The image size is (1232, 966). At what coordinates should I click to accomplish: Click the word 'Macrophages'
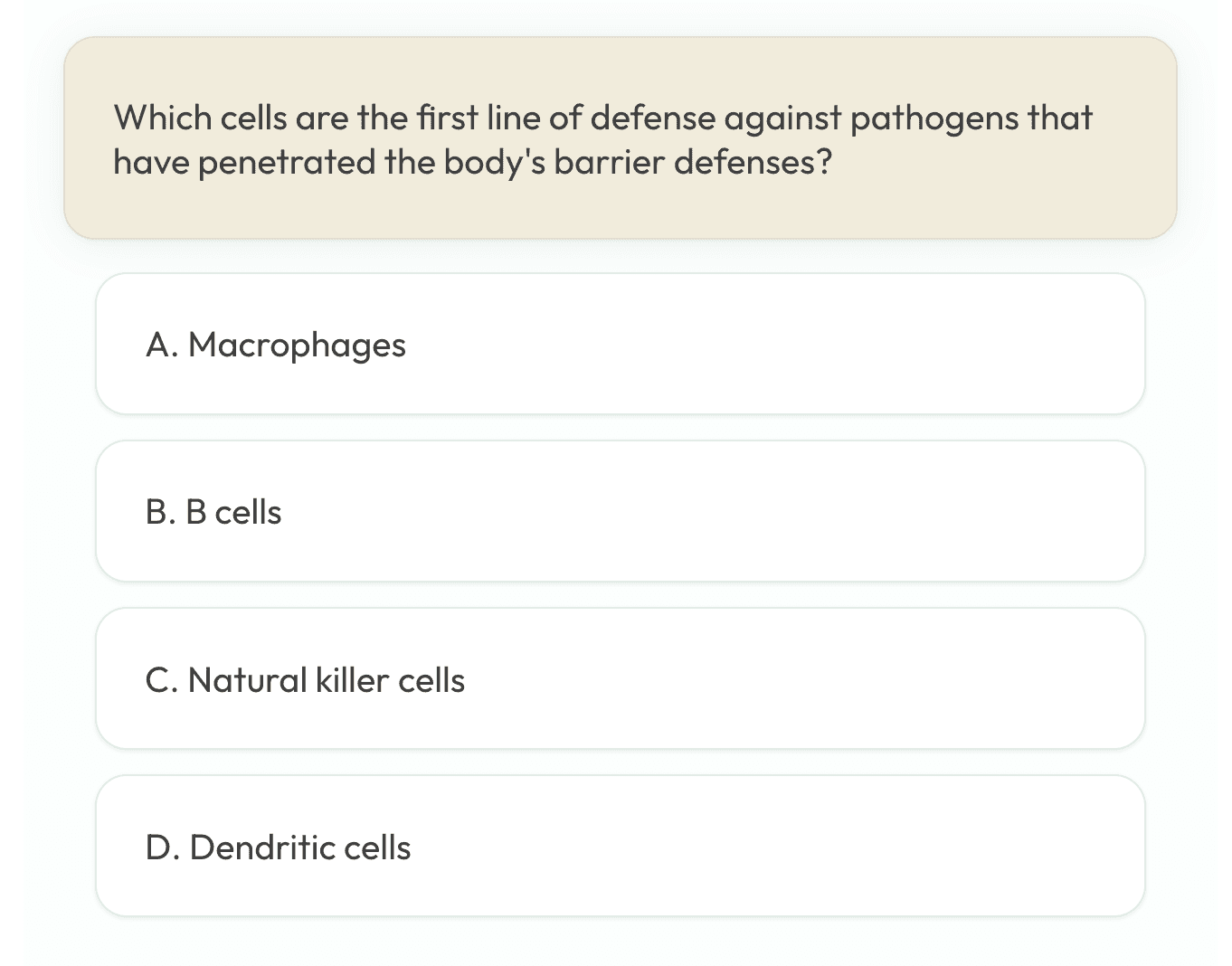tap(297, 344)
